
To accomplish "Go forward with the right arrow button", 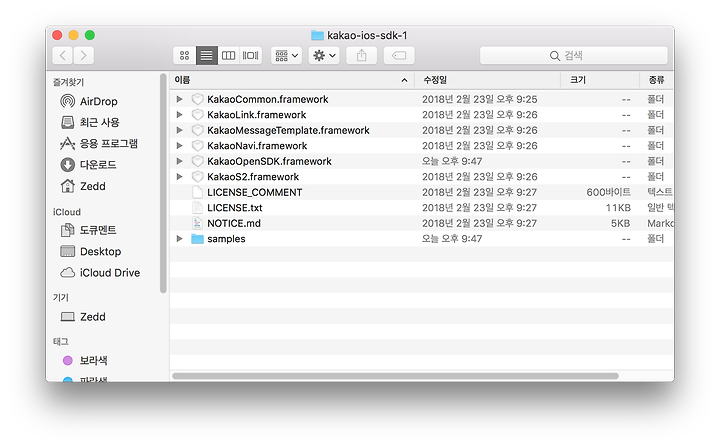I will [84, 56].
